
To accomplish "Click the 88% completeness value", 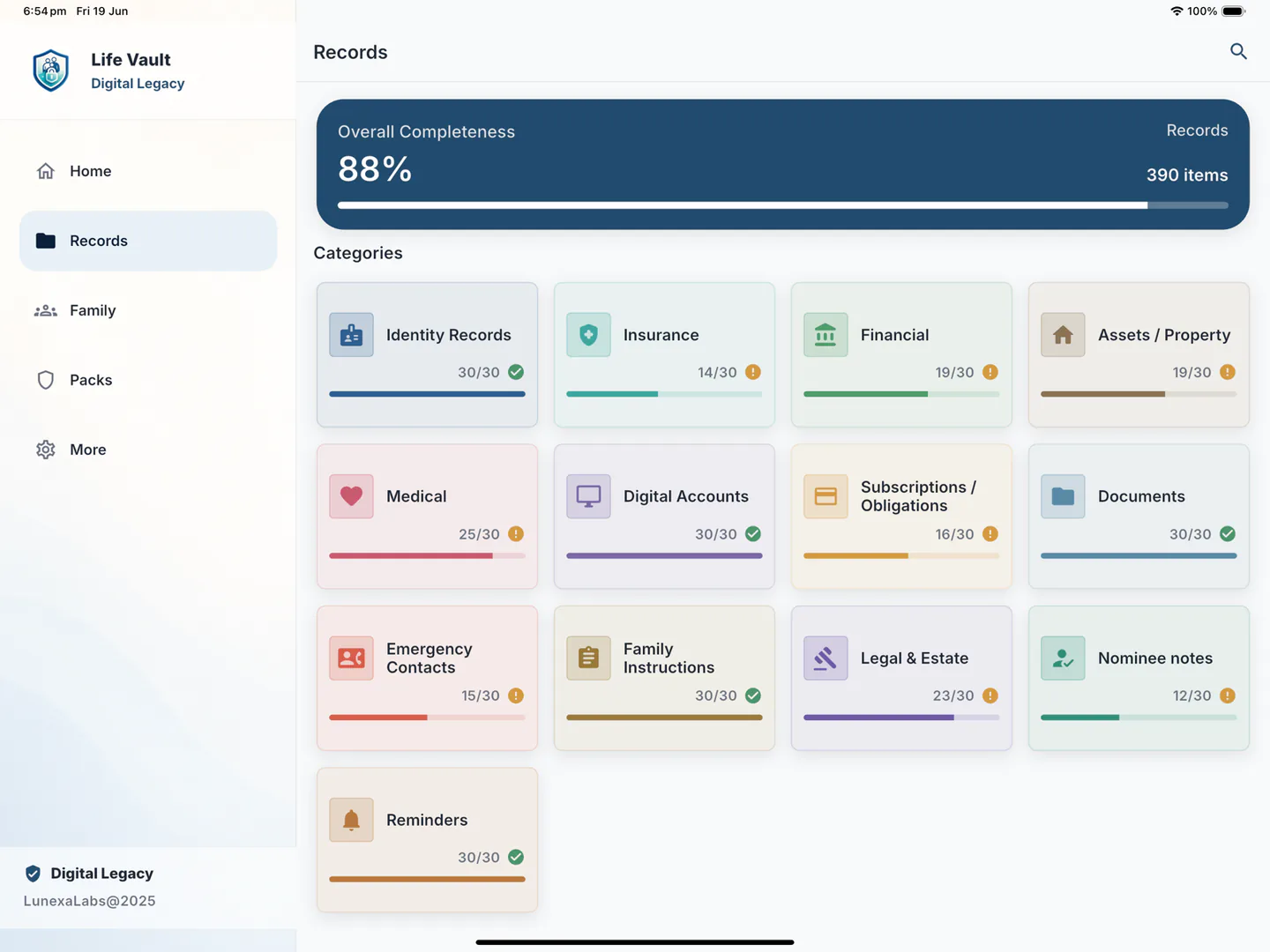I will coord(375,169).
